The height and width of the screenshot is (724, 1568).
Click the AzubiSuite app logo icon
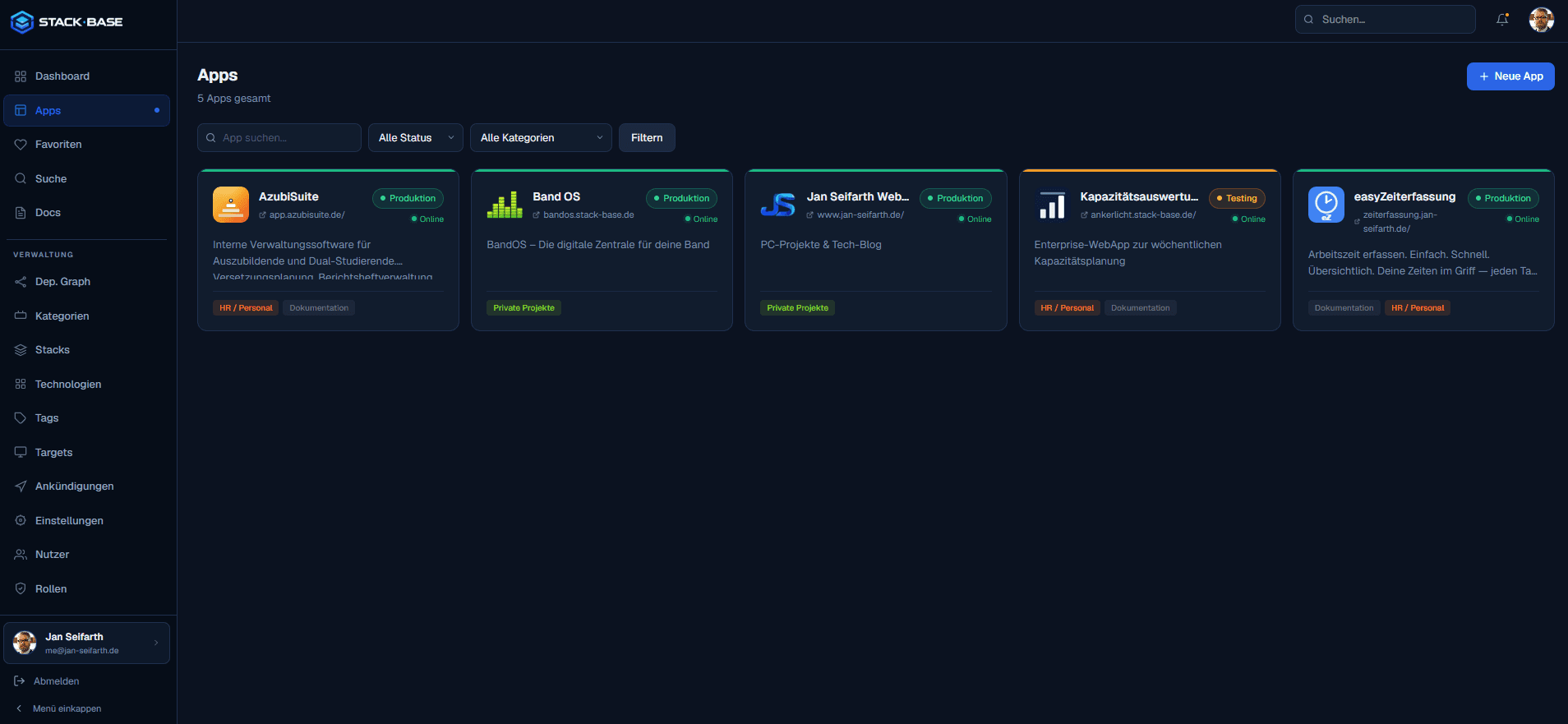[231, 205]
